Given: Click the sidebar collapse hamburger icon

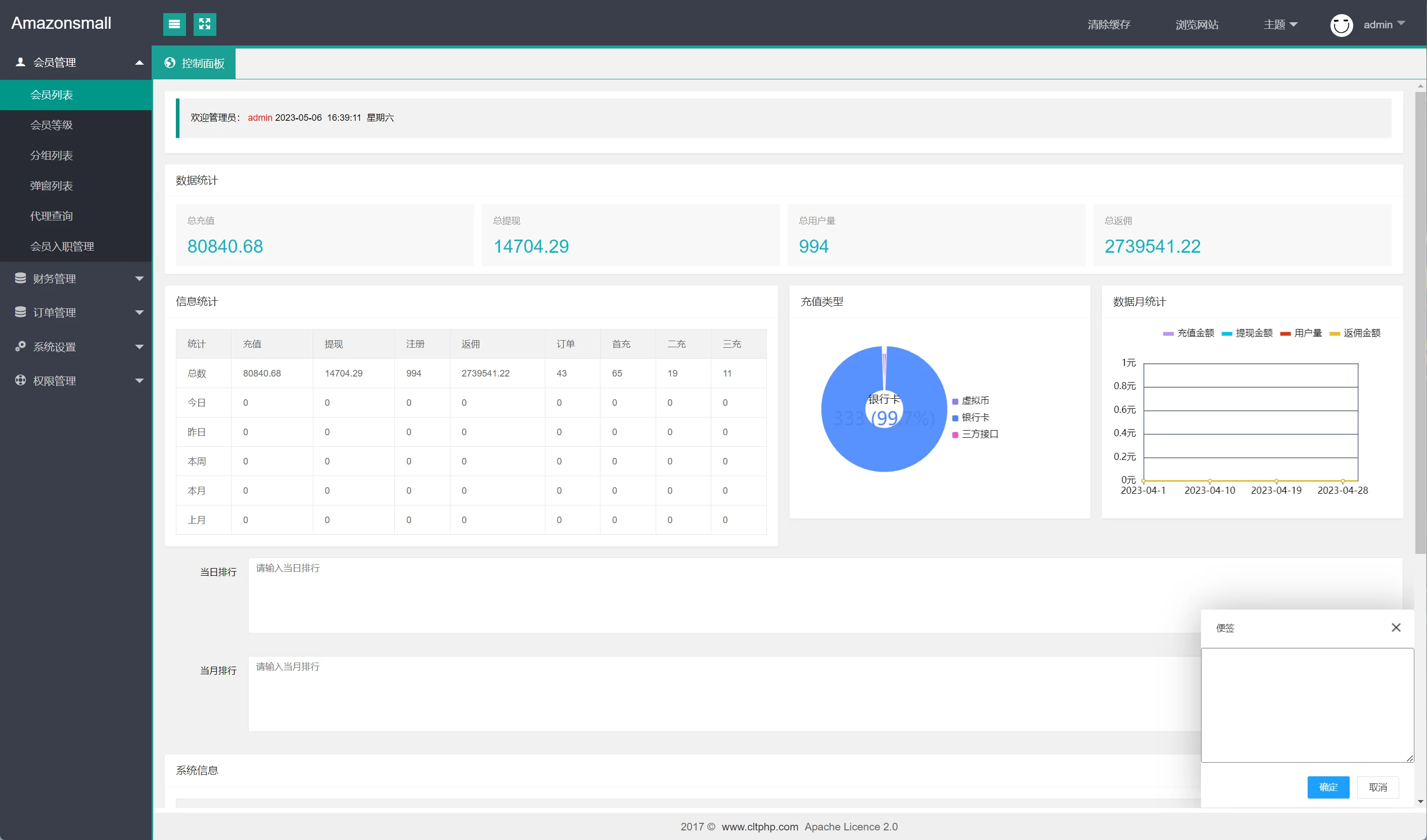Looking at the screenshot, I should [174, 24].
